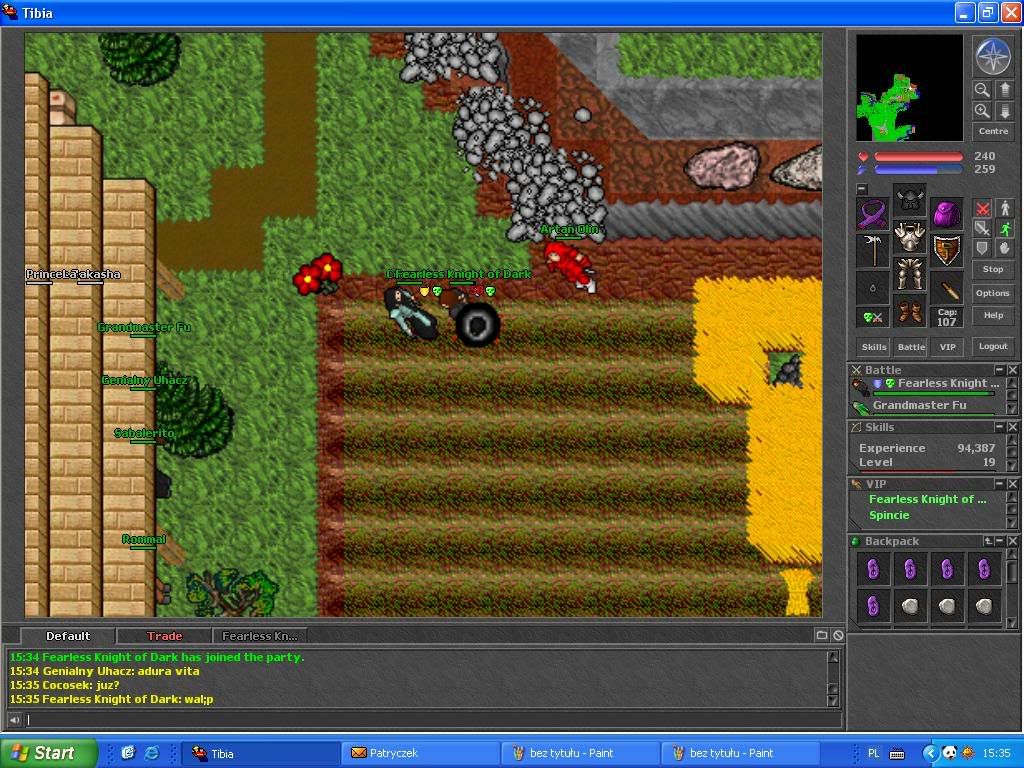Viewport: 1024px width, 768px height.
Task: Move the minimap up one floor
Action: [x=1004, y=90]
